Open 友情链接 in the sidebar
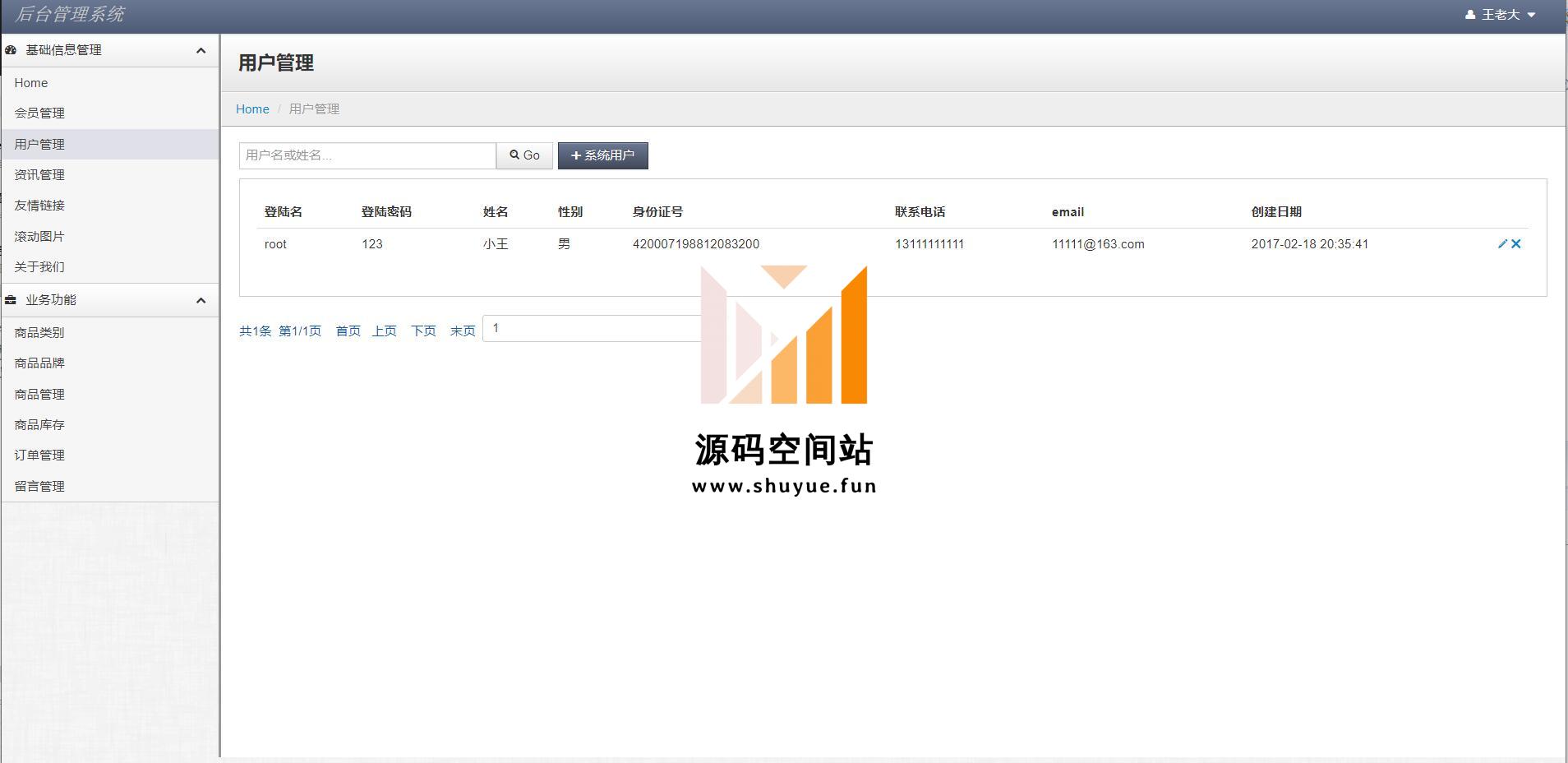 [x=109, y=206]
